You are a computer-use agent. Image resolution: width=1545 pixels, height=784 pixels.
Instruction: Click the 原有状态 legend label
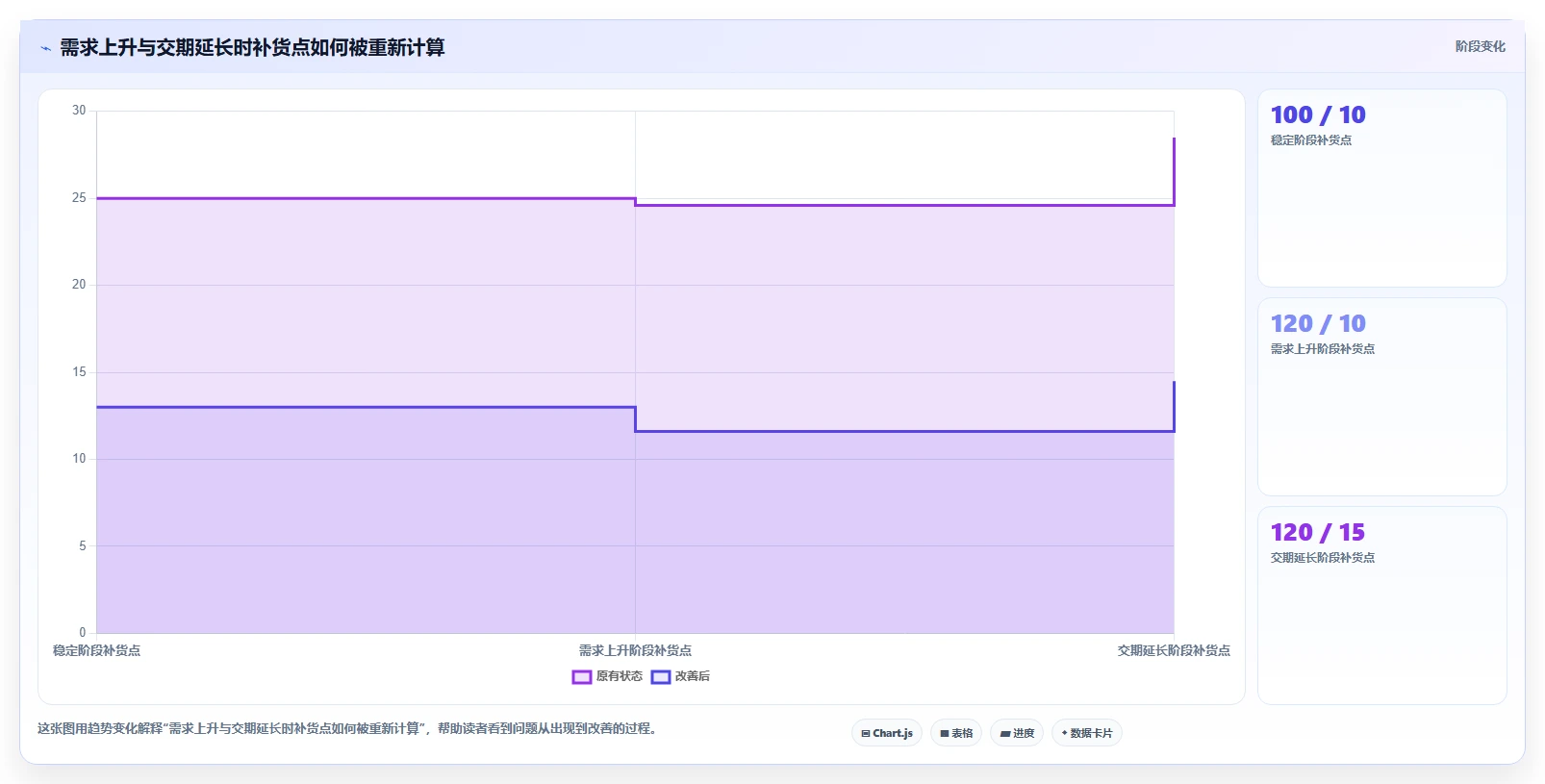(619, 676)
